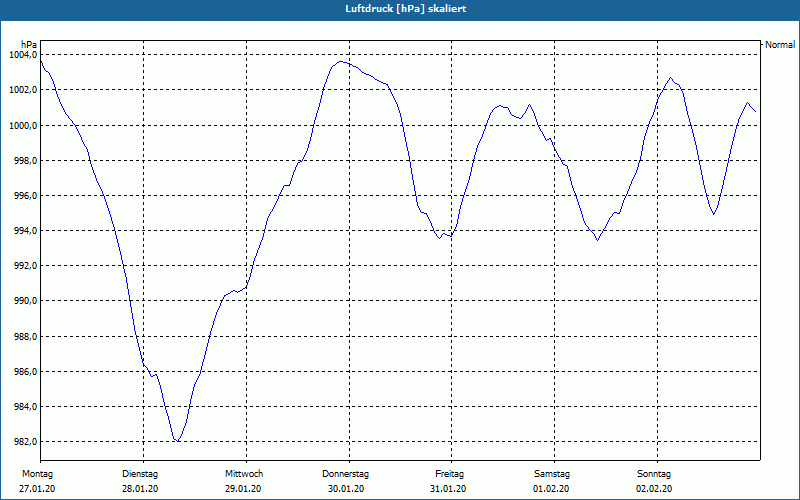Viewport: 800px width, 500px height.
Task: Click the date '01.02.20'
Action: click(551, 489)
